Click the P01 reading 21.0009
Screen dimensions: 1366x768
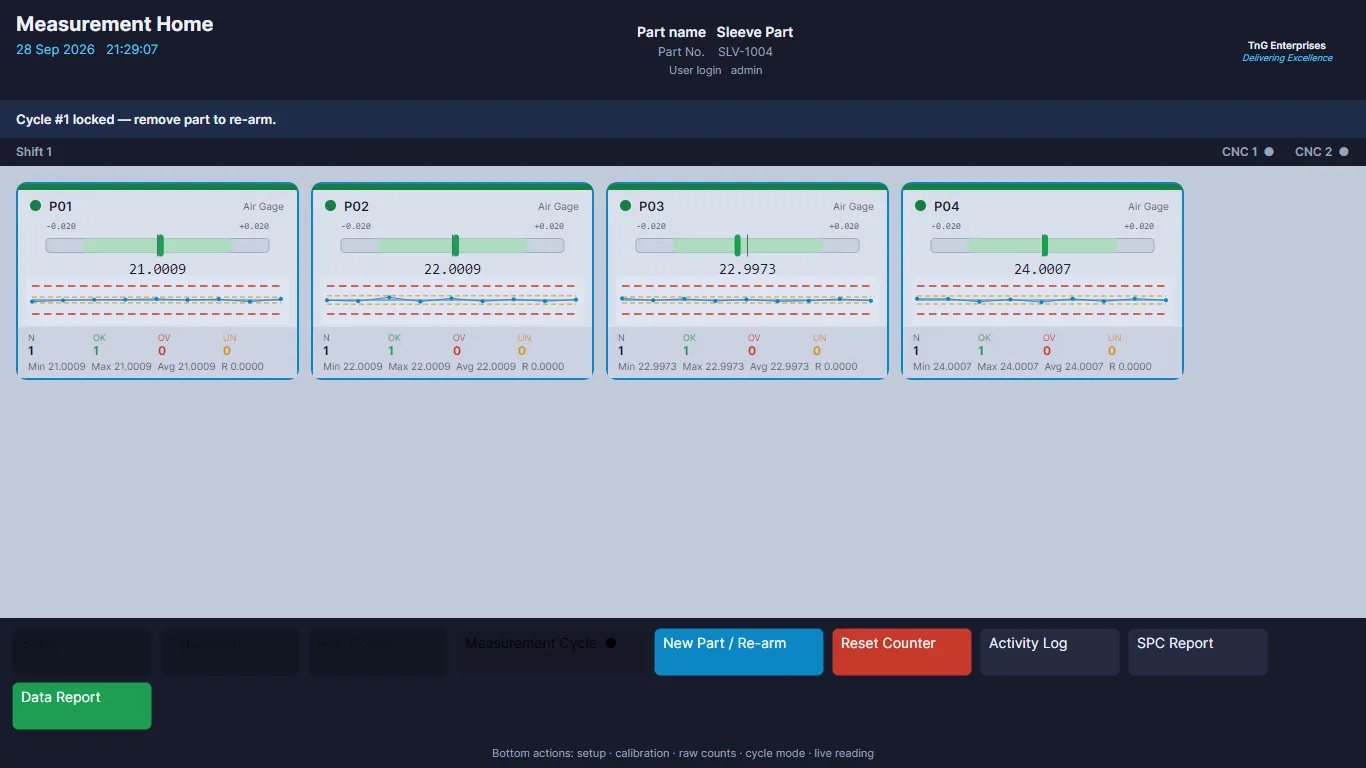pyautogui.click(x=157, y=269)
